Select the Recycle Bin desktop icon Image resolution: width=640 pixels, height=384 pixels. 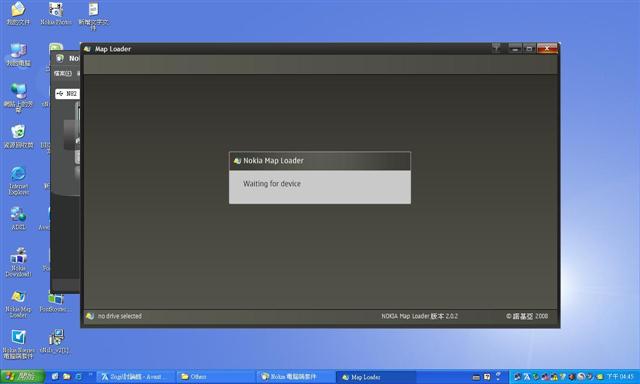click(x=18, y=136)
